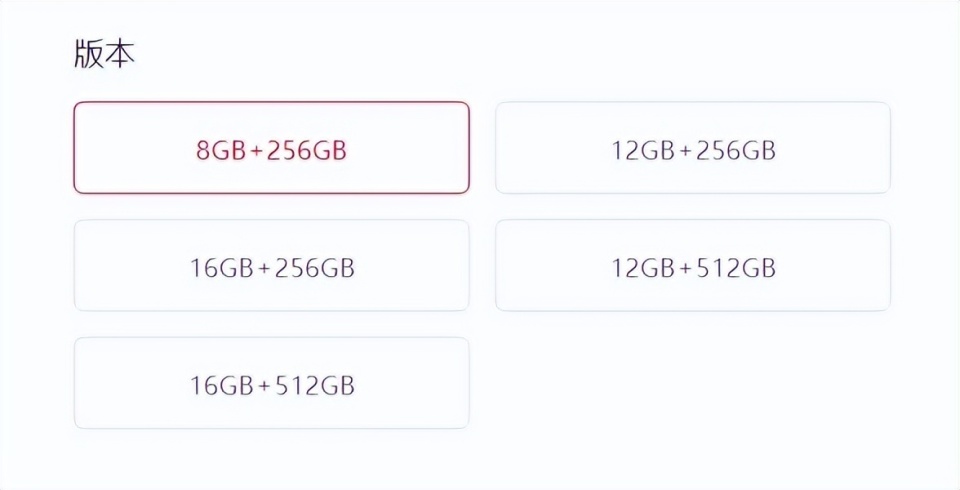This screenshot has width=960, height=490.
Task: Choose the 16GB+512GB version
Action: pyautogui.click(x=271, y=384)
